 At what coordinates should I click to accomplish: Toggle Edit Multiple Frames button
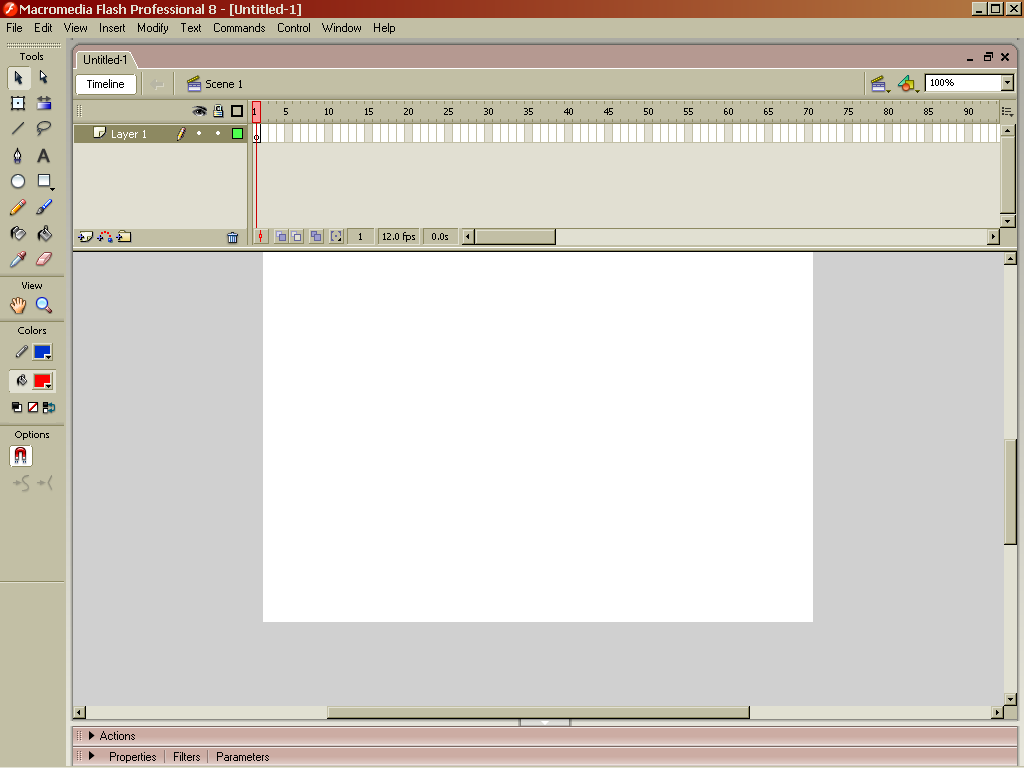click(316, 236)
